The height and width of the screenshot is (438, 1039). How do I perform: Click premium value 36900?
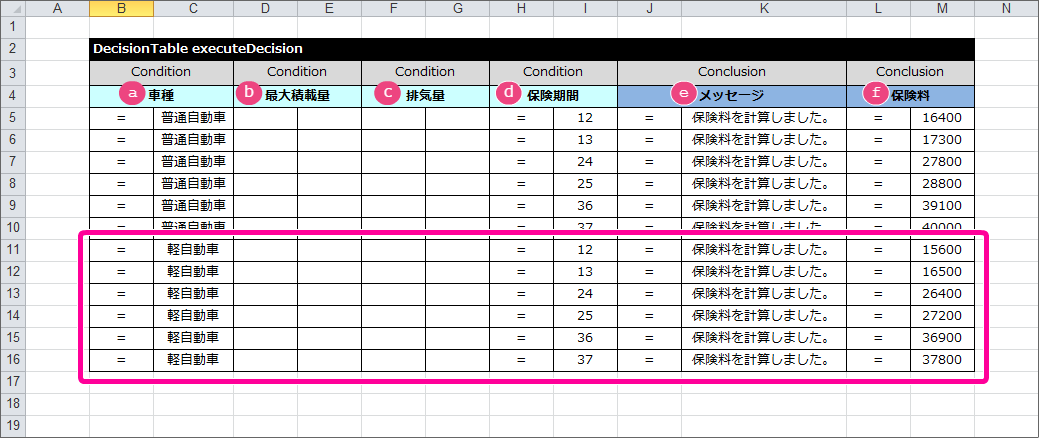(x=942, y=337)
